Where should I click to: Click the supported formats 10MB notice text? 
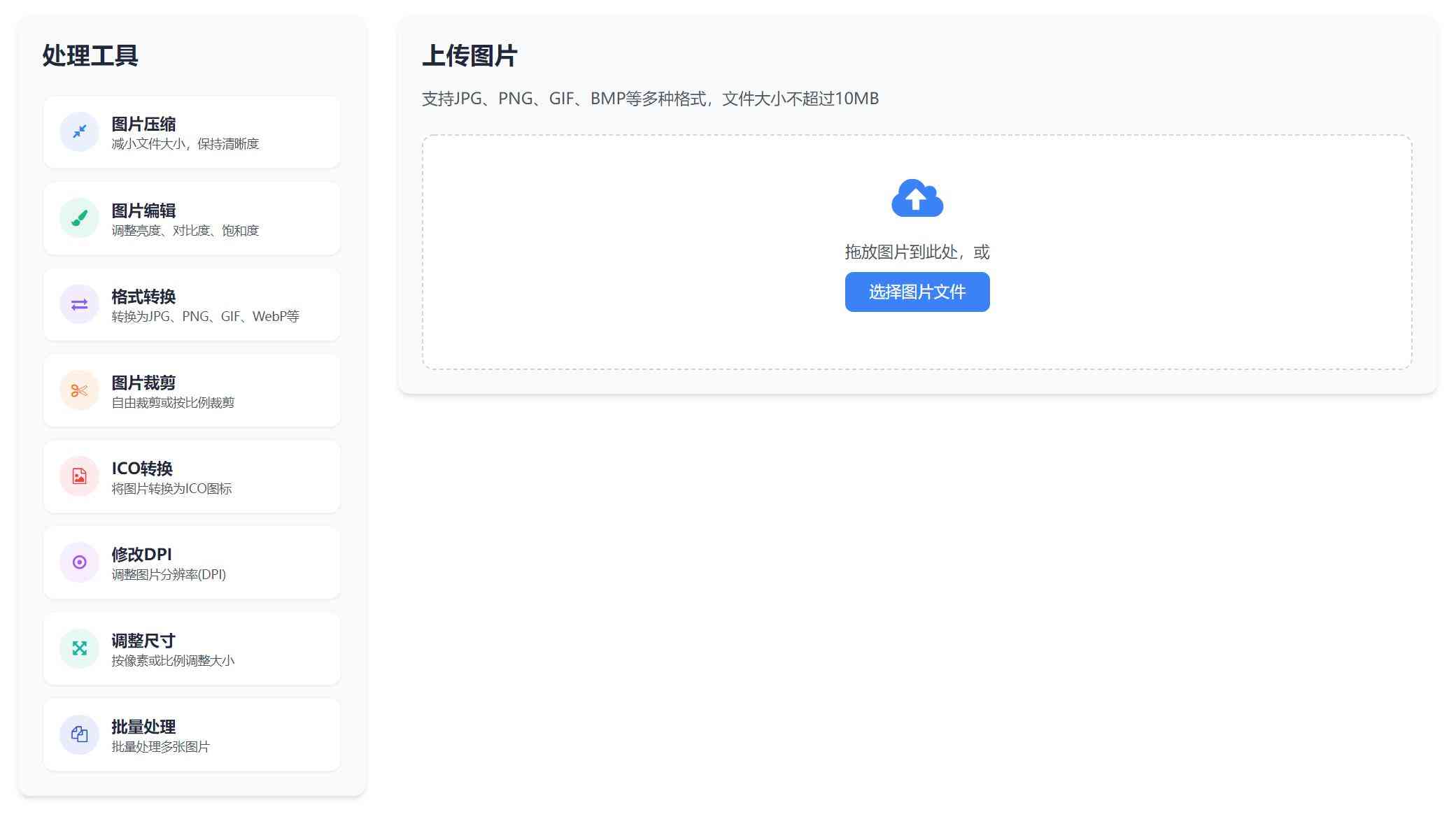click(x=650, y=99)
